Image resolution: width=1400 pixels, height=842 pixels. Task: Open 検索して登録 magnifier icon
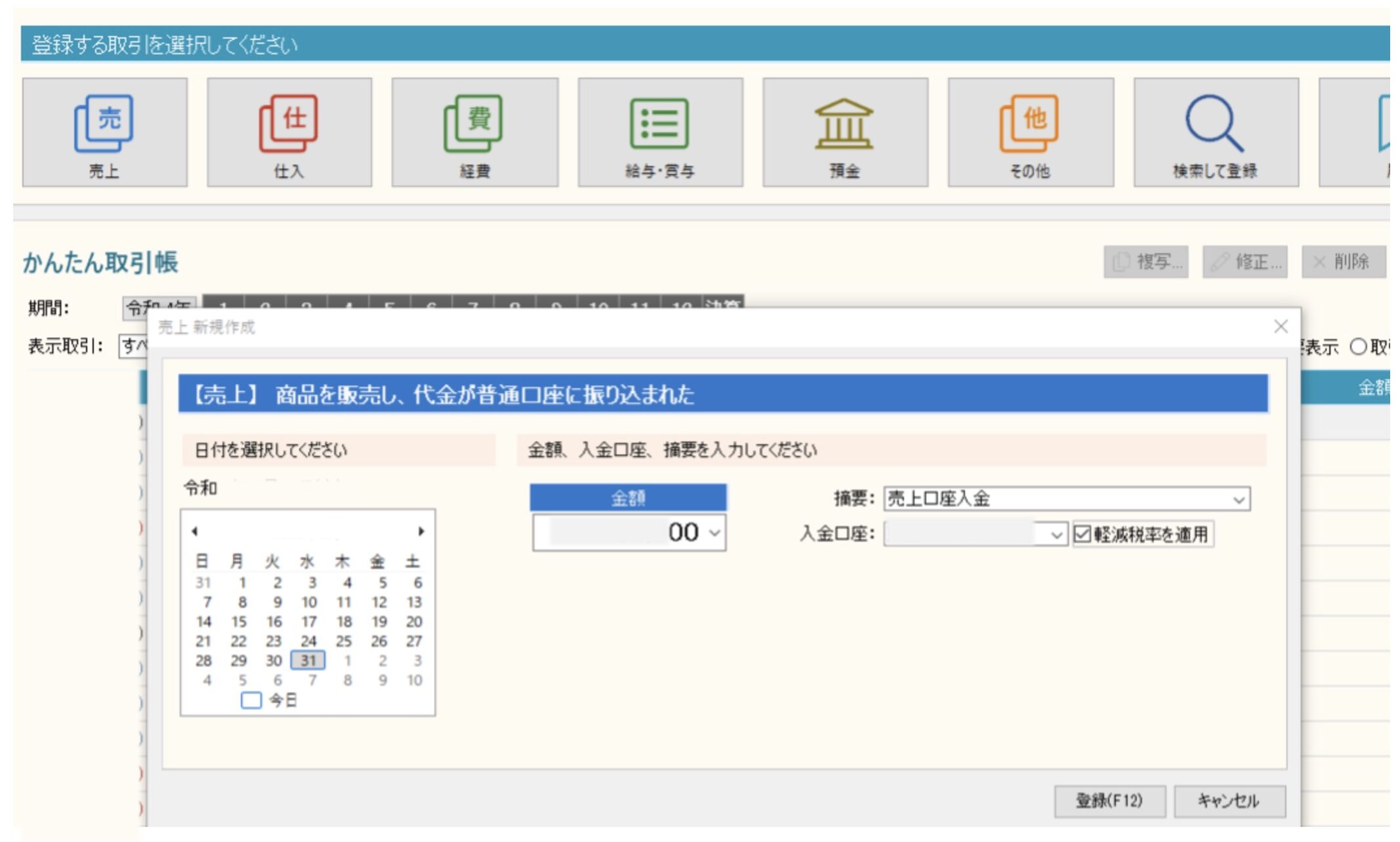tap(1216, 132)
